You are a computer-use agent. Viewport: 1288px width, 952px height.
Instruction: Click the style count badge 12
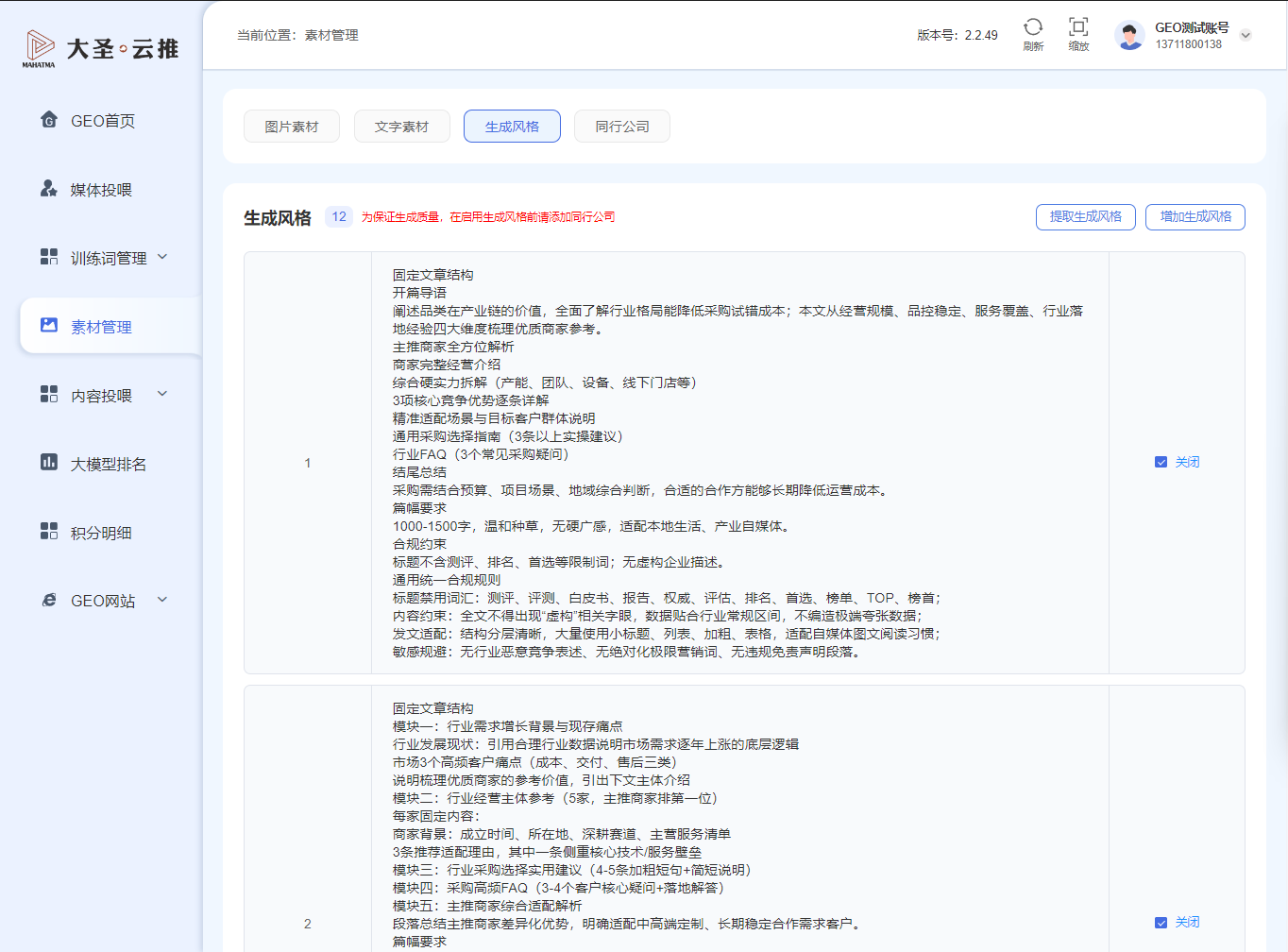tap(339, 216)
